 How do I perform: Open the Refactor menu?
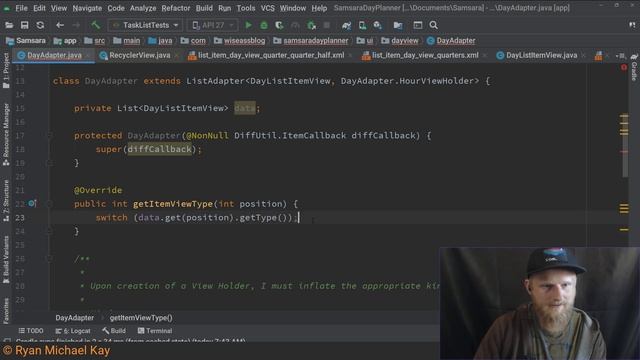click(x=176, y=8)
